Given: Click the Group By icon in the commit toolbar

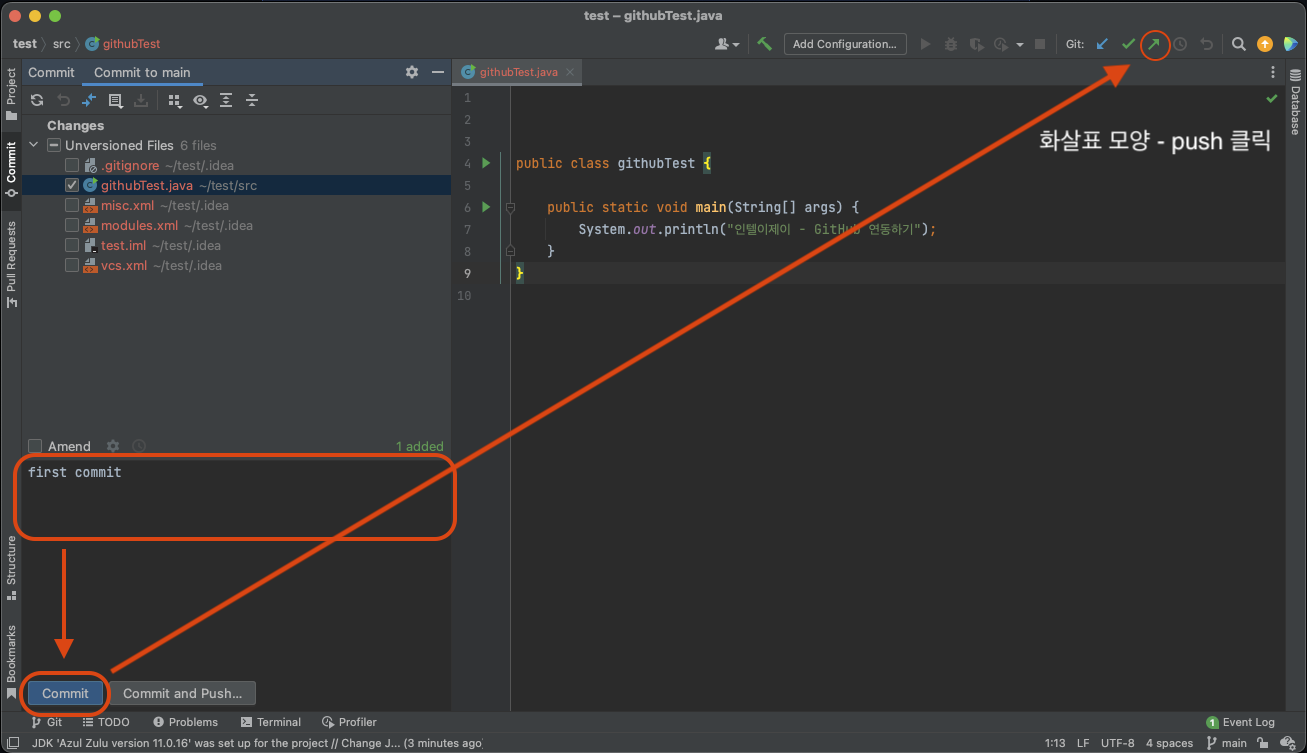Looking at the screenshot, I should coord(175,100).
